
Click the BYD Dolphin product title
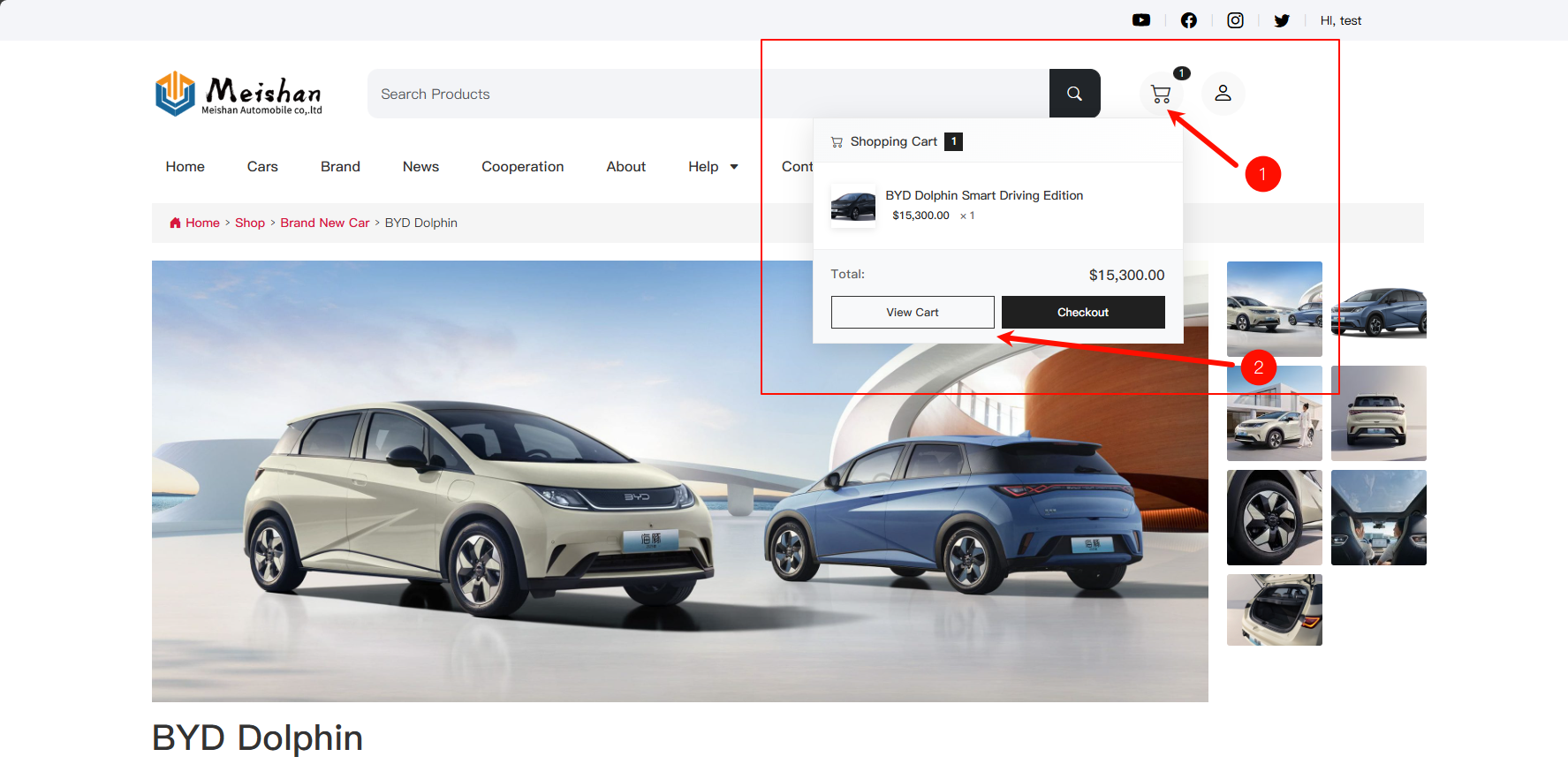coord(257,738)
